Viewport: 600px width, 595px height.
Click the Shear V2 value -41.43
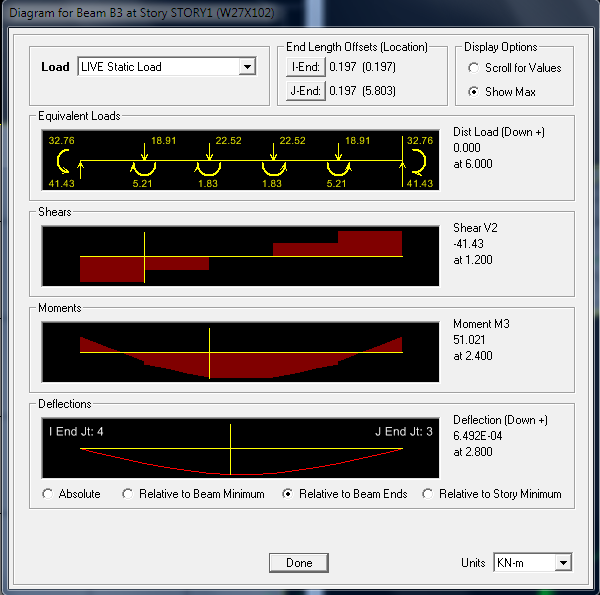coord(468,244)
